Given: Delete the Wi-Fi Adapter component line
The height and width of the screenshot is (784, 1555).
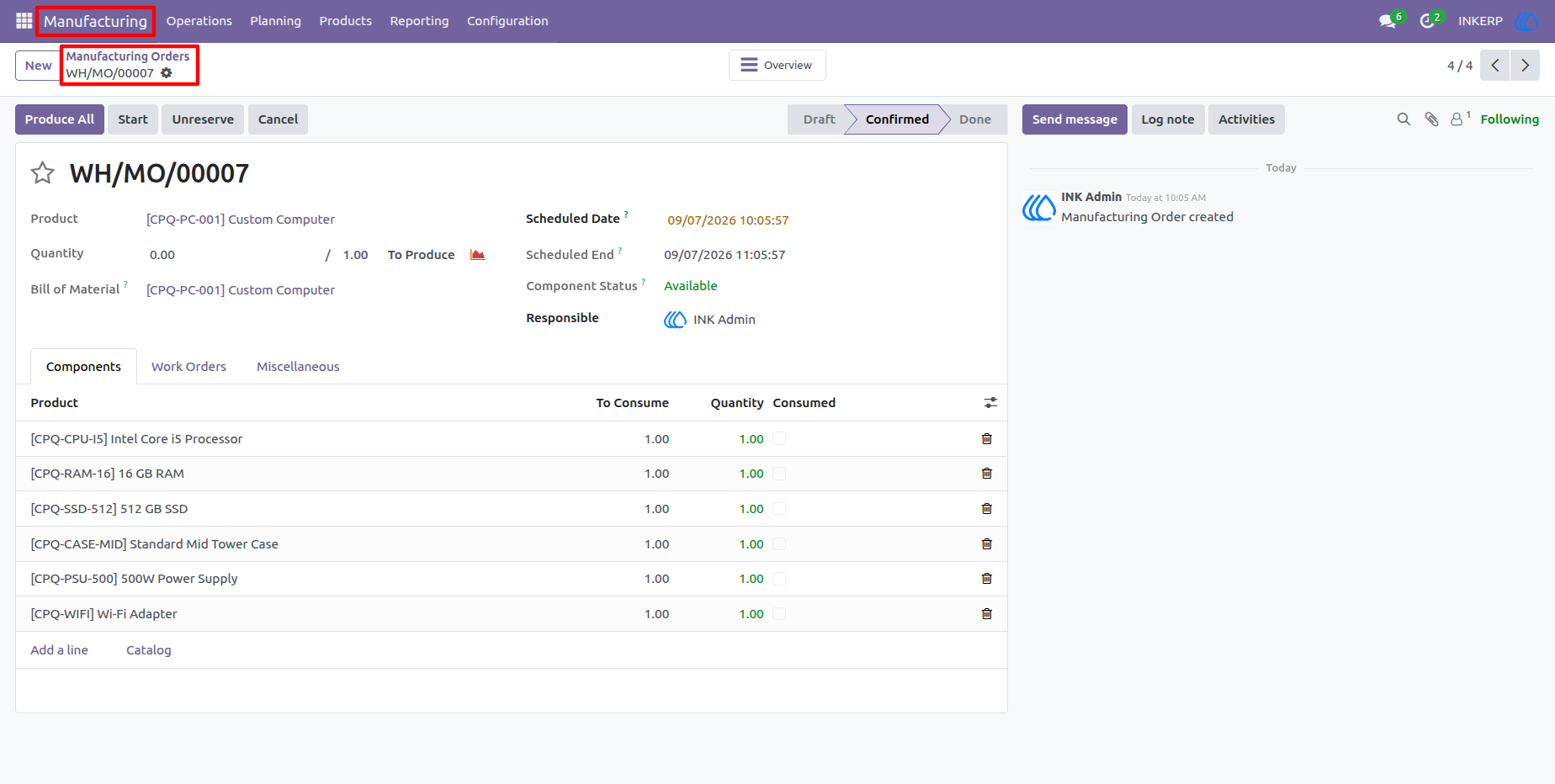Looking at the screenshot, I should [987, 614].
